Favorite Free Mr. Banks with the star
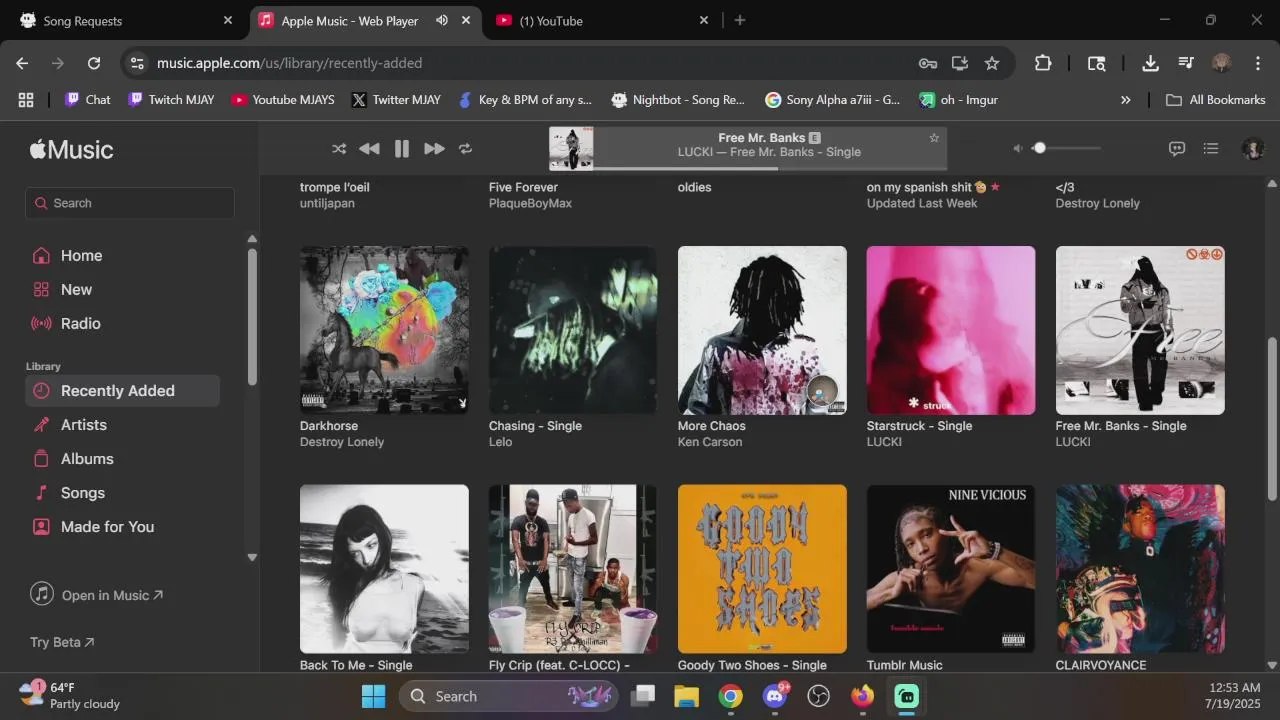The width and height of the screenshot is (1280, 720). point(934,138)
